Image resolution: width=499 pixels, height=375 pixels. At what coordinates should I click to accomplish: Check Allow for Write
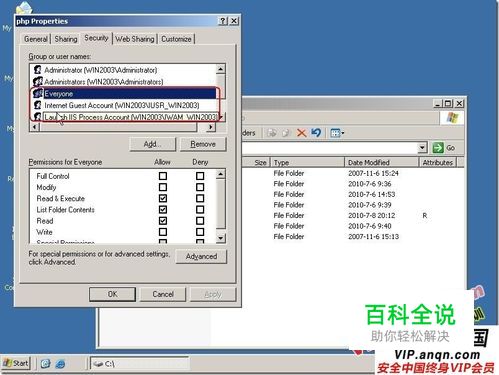(163, 232)
